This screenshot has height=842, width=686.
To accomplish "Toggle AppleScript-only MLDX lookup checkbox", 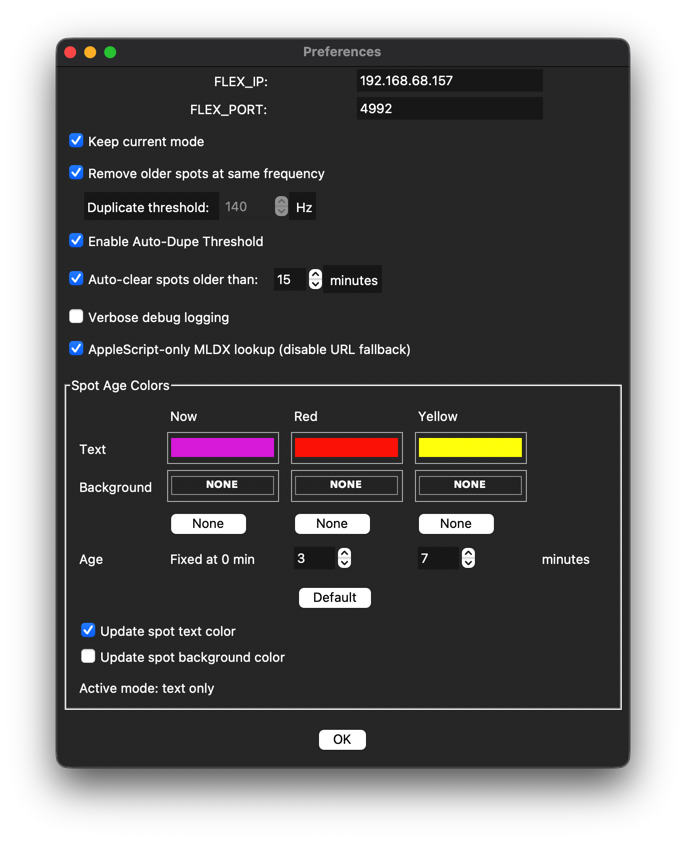I will [76, 349].
